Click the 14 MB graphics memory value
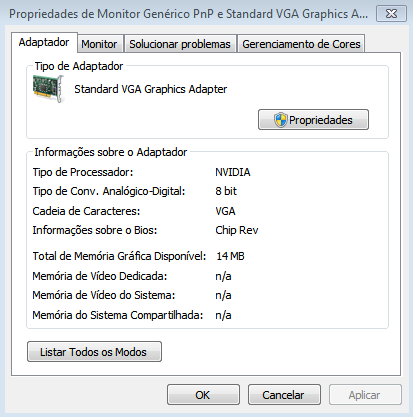413x417 pixels. (230, 256)
